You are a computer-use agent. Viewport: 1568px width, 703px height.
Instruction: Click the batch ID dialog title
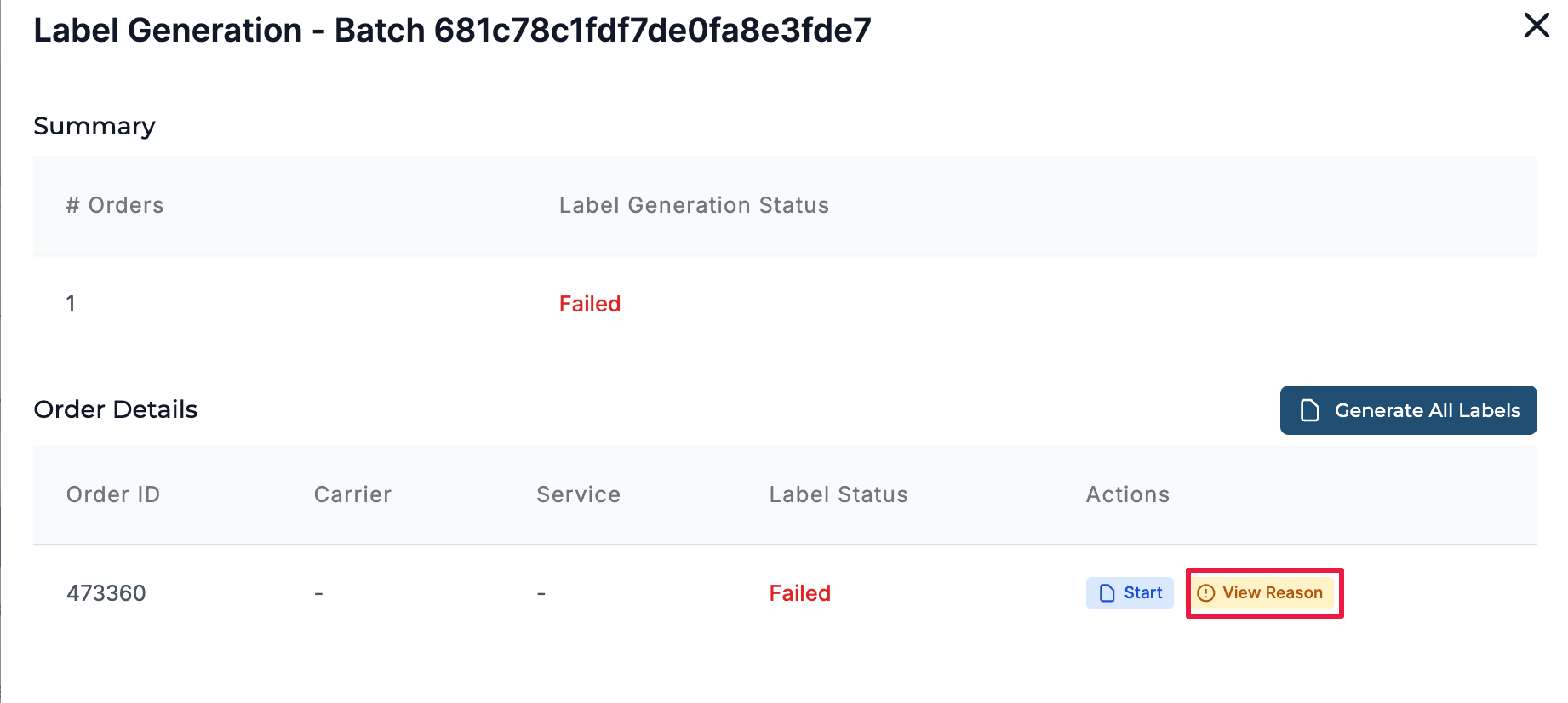click(x=452, y=31)
